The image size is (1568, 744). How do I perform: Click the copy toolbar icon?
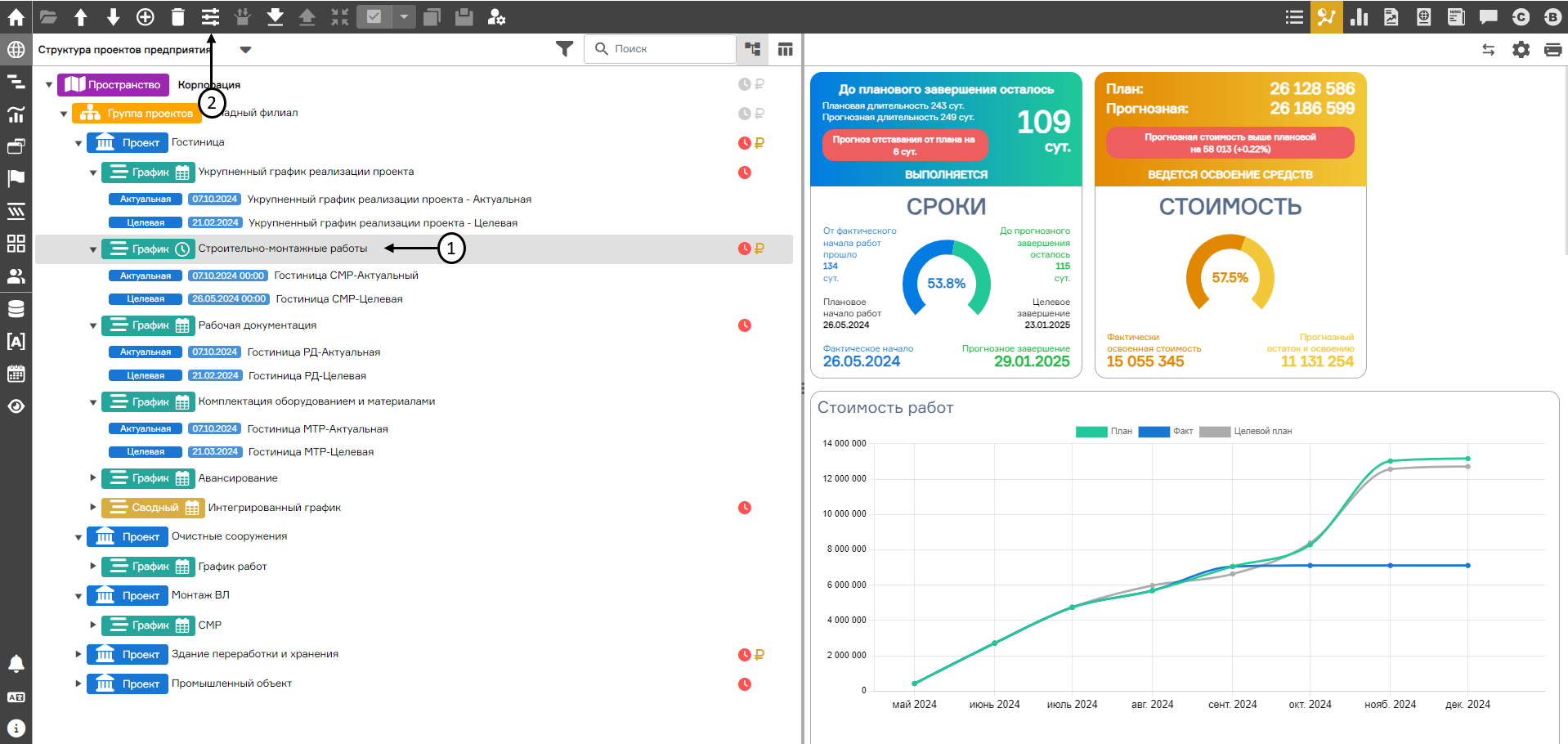click(432, 16)
